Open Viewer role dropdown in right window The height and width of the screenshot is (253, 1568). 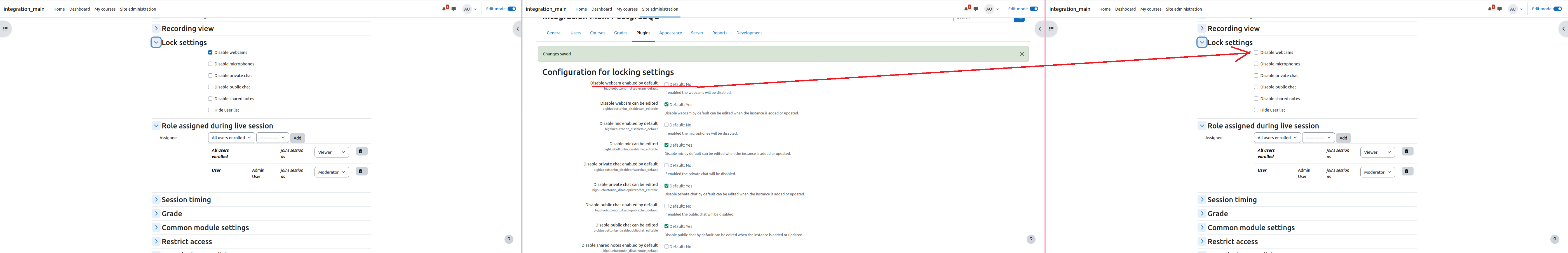[1377, 153]
